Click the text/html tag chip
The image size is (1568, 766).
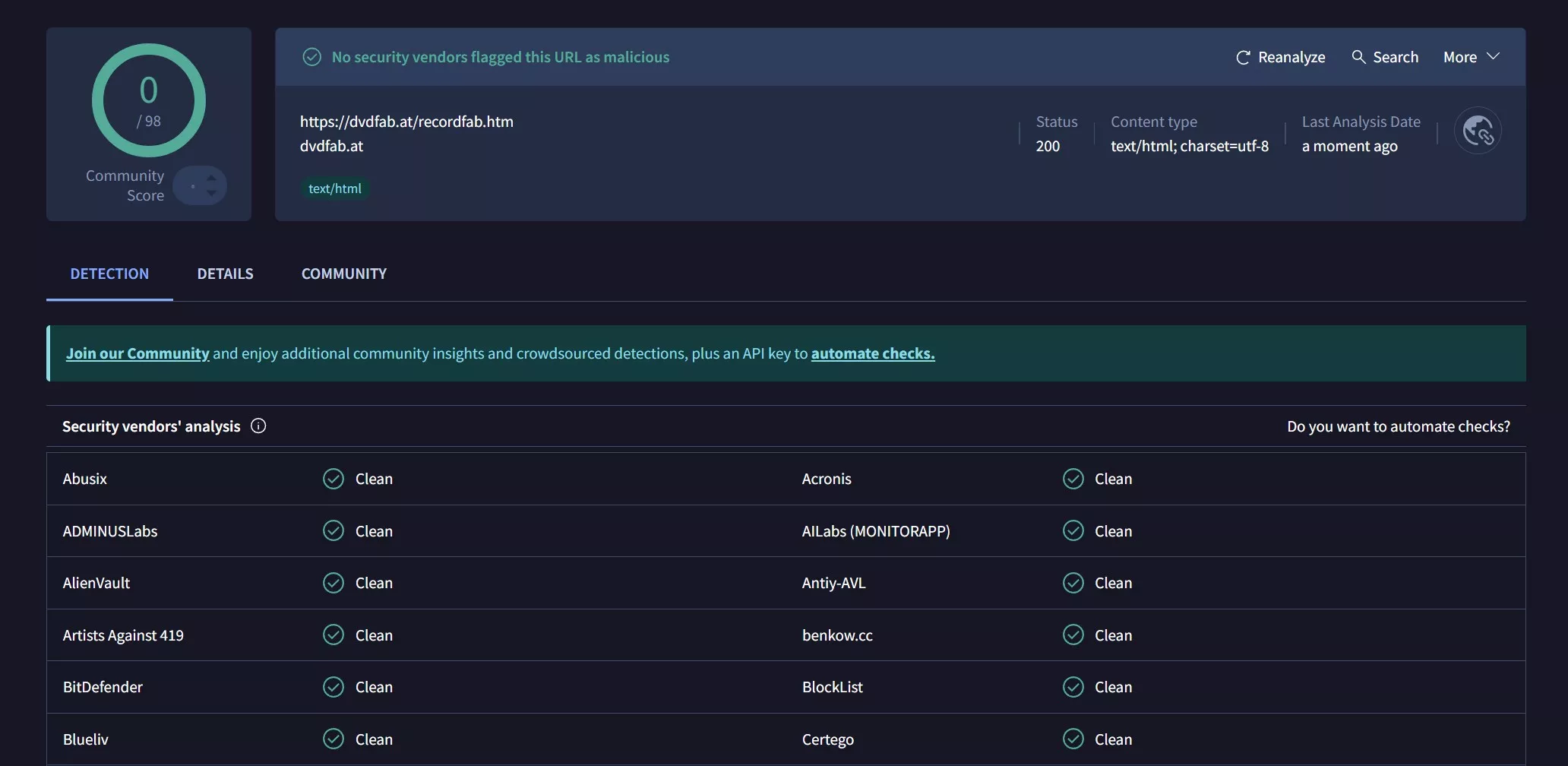point(334,188)
